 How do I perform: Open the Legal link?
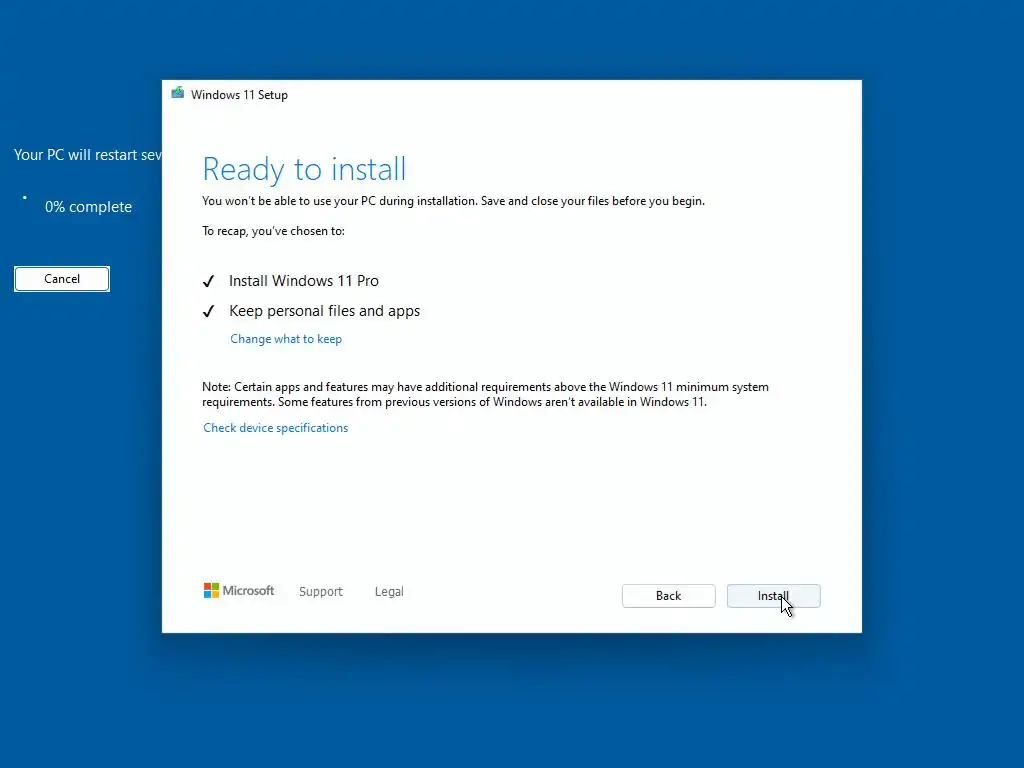(389, 591)
